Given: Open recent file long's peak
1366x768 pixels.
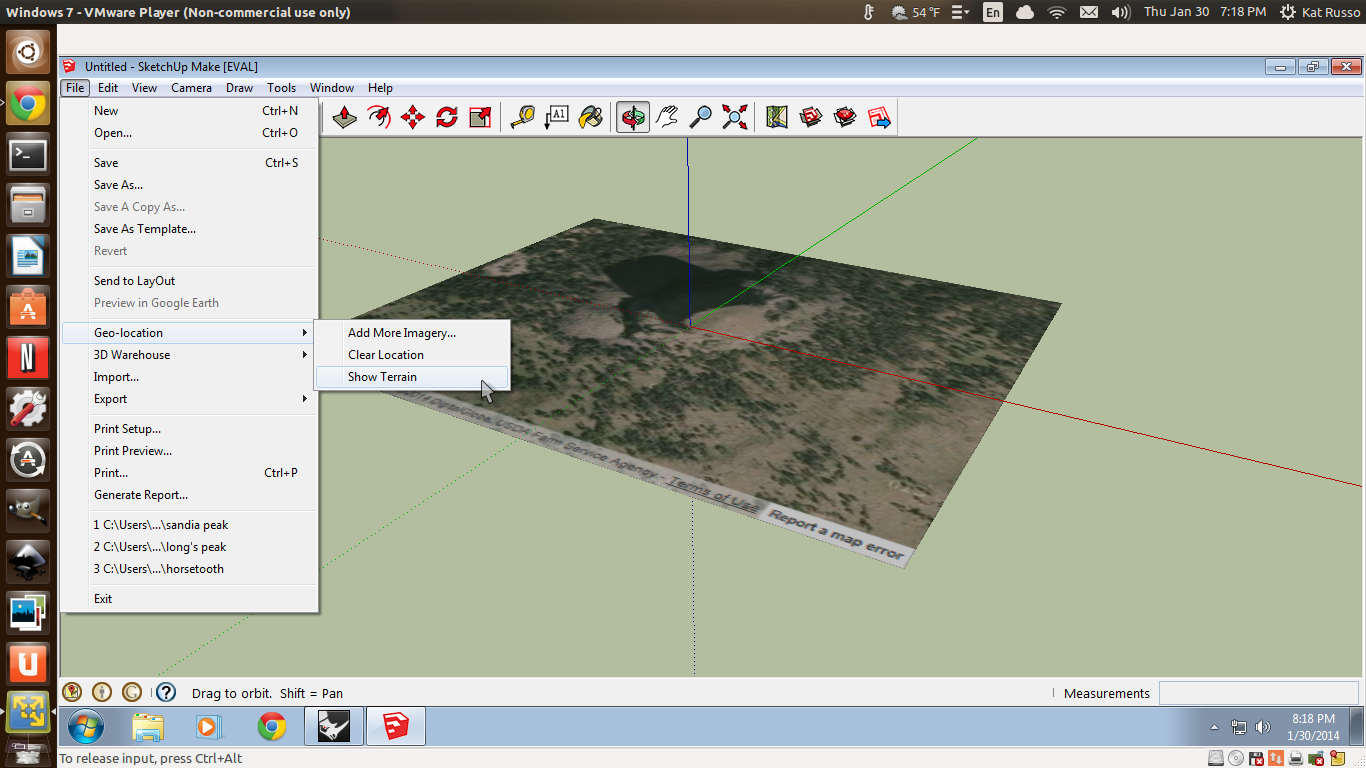Looking at the screenshot, I should pos(188,547).
